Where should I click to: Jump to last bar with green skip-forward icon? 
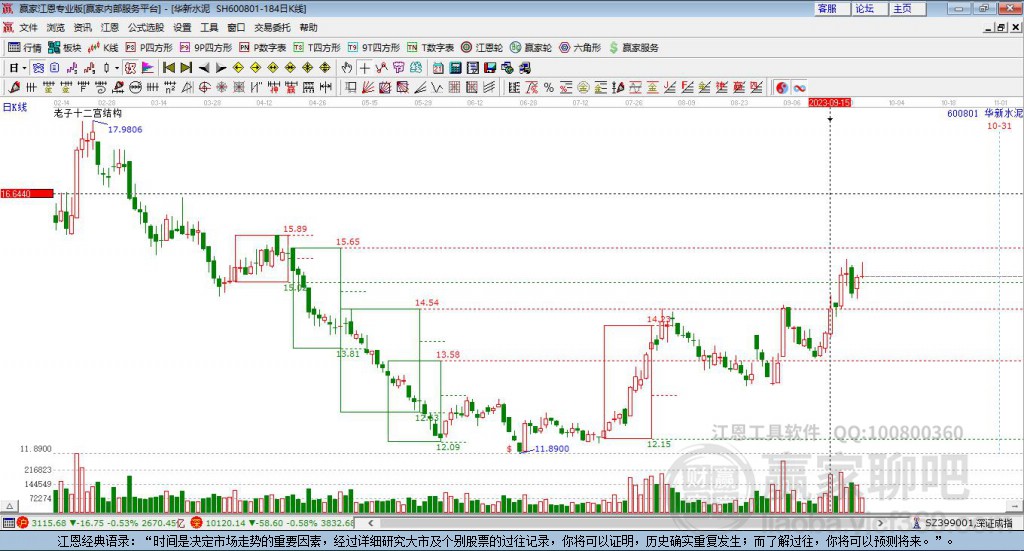point(186,68)
